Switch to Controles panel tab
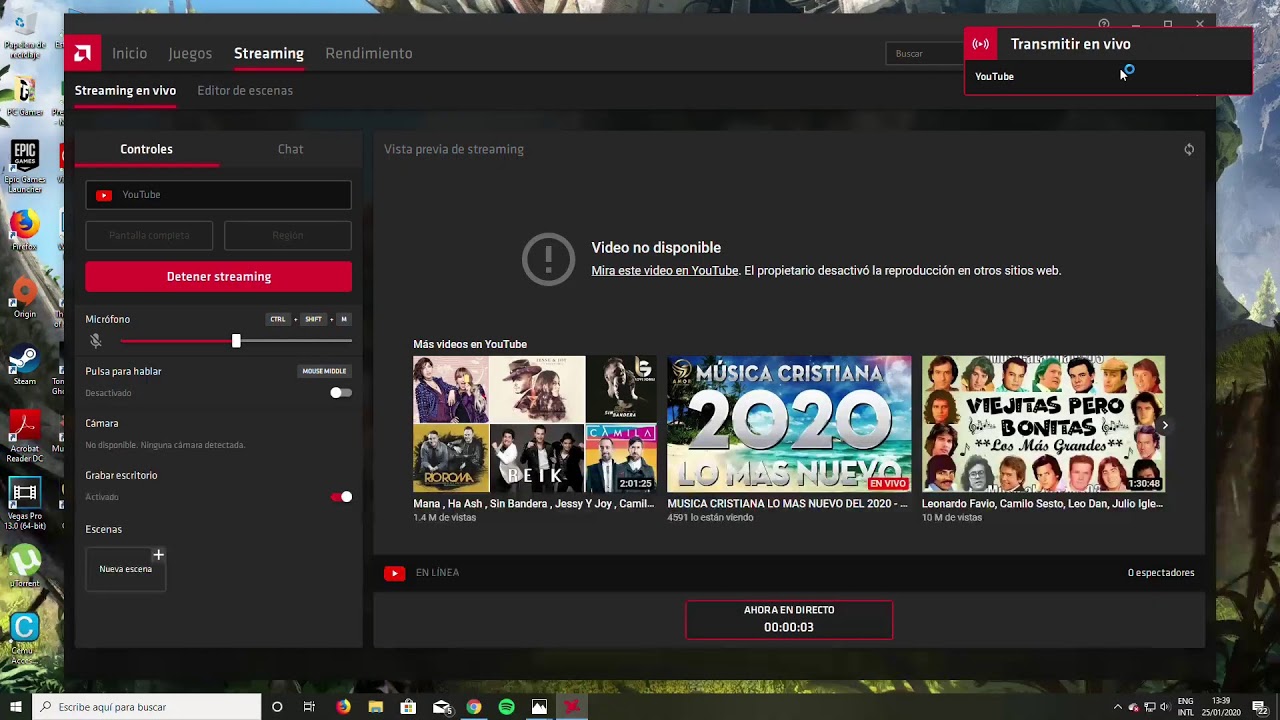Viewport: 1280px width, 720px height. 147,149
